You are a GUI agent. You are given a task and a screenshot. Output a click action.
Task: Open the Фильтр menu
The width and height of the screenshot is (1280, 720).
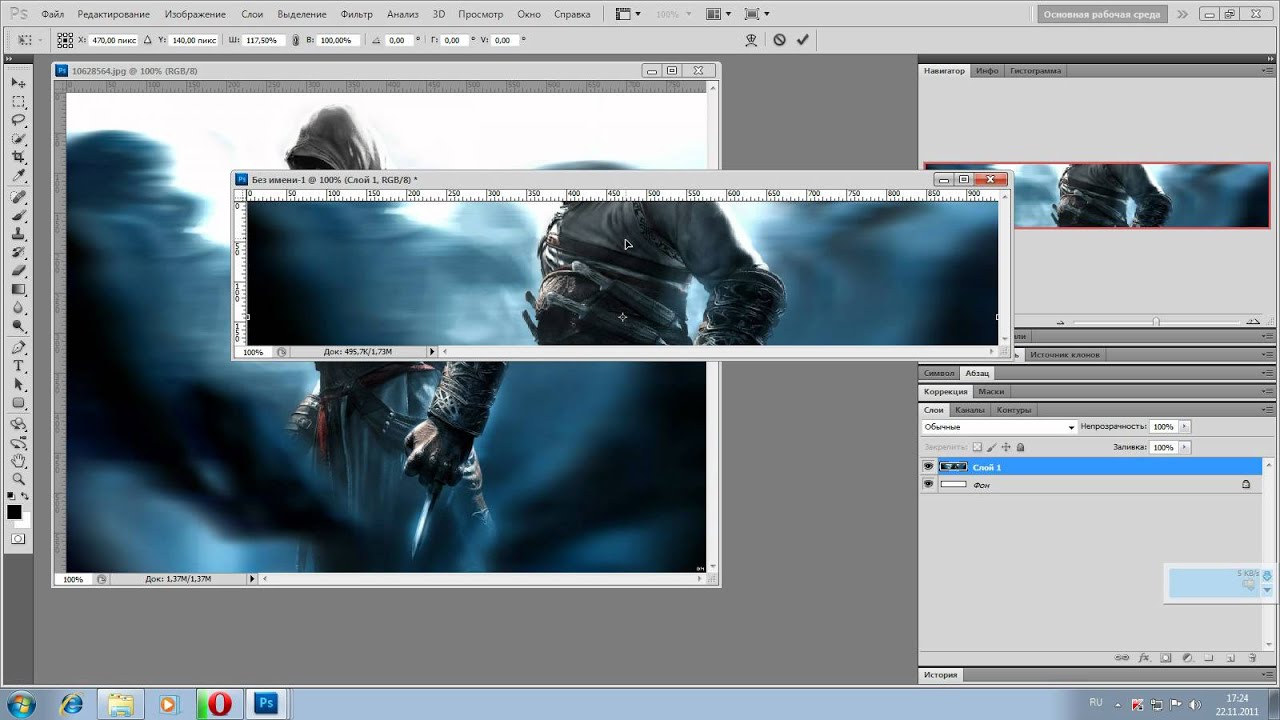coord(356,15)
